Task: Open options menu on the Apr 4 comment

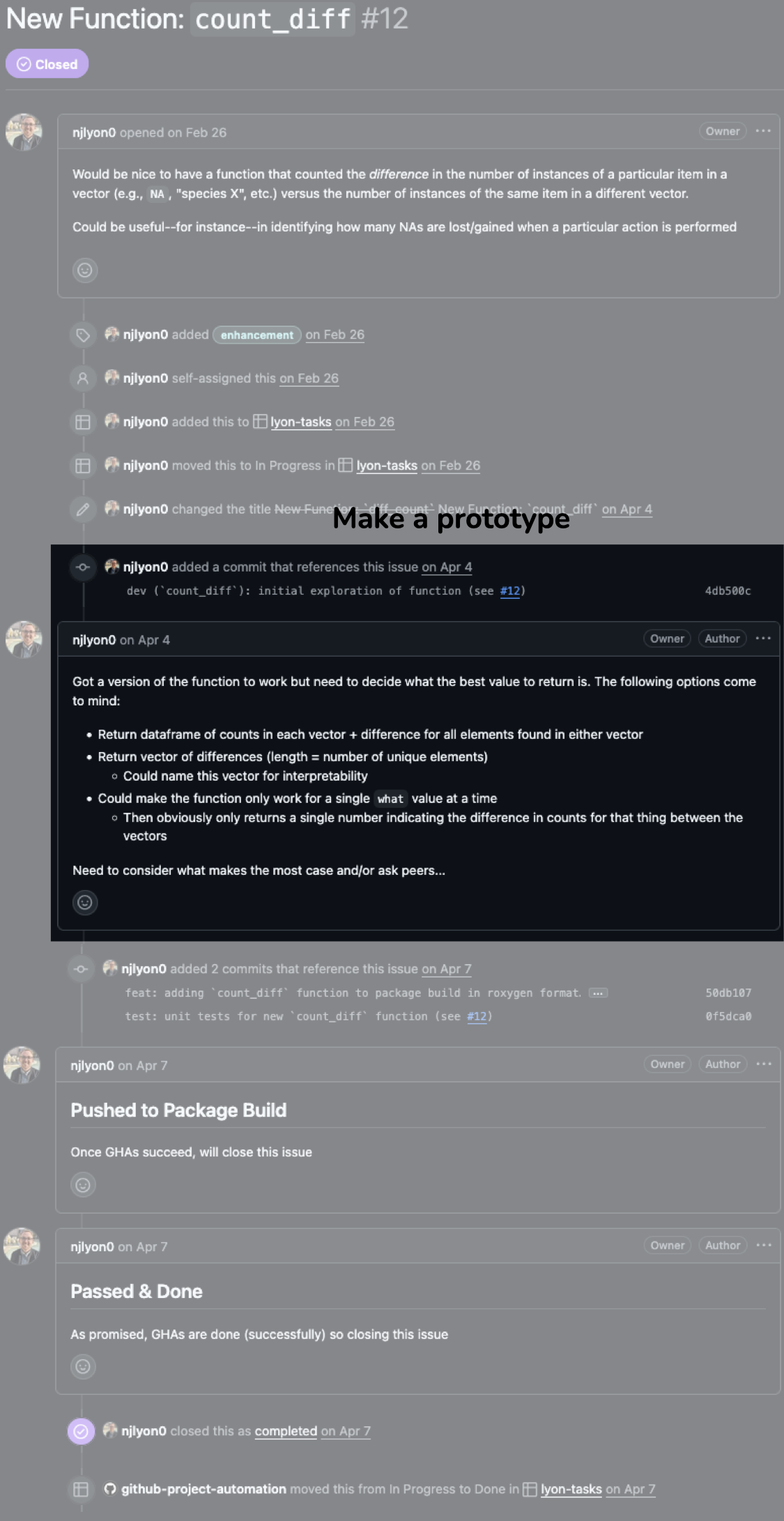Action: coord(763,639)
